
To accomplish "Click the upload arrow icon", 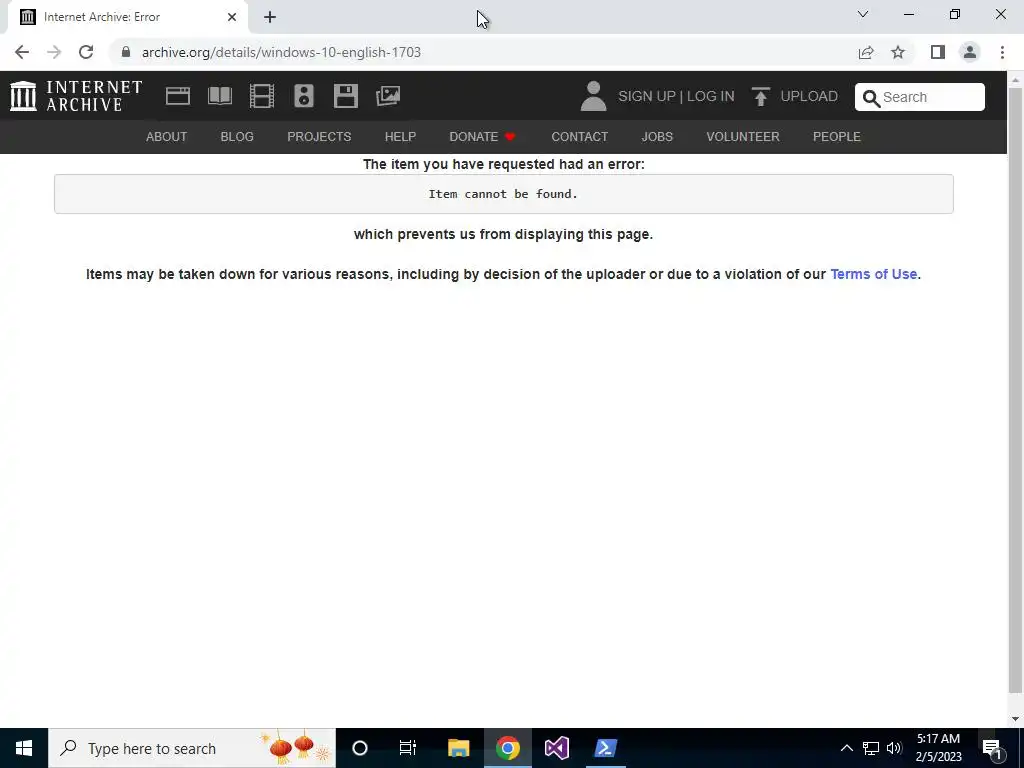I will coord(760,96).
